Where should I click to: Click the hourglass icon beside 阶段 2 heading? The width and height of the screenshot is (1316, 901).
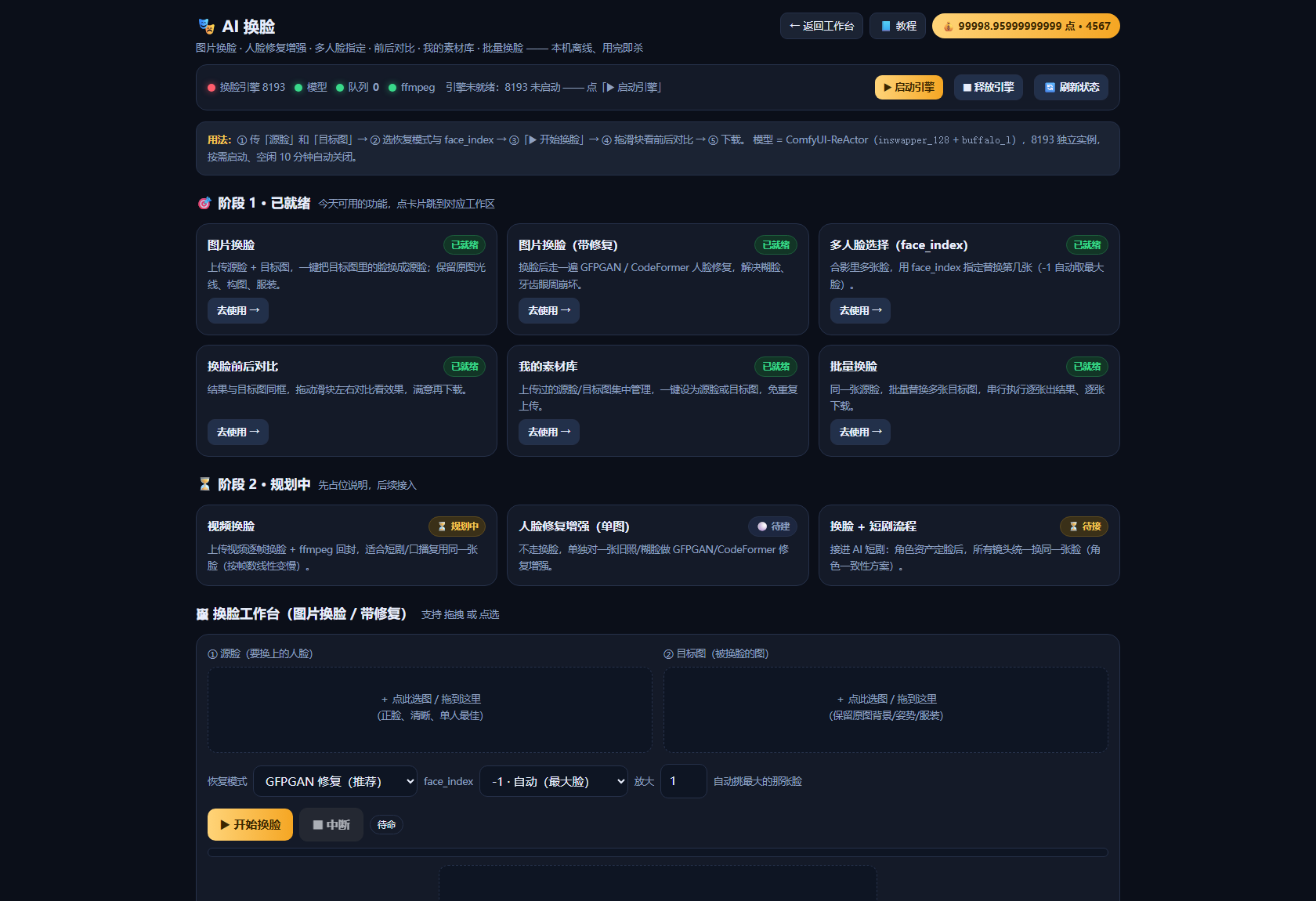pyautogui.click(x=204, y=484)
